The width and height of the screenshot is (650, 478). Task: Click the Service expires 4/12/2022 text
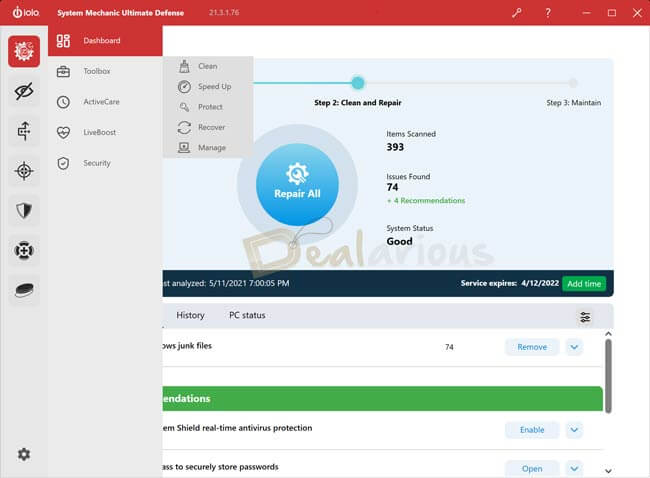(x=510, y=283)
